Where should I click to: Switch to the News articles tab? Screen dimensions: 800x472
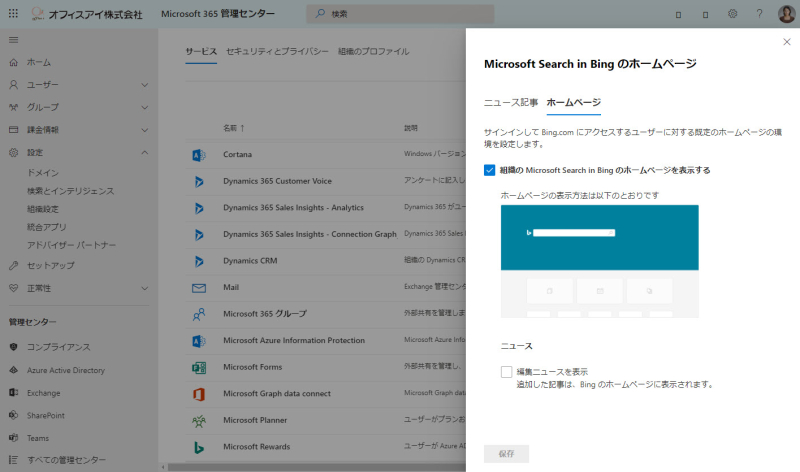pyautogui.click(x=511, y=102)
